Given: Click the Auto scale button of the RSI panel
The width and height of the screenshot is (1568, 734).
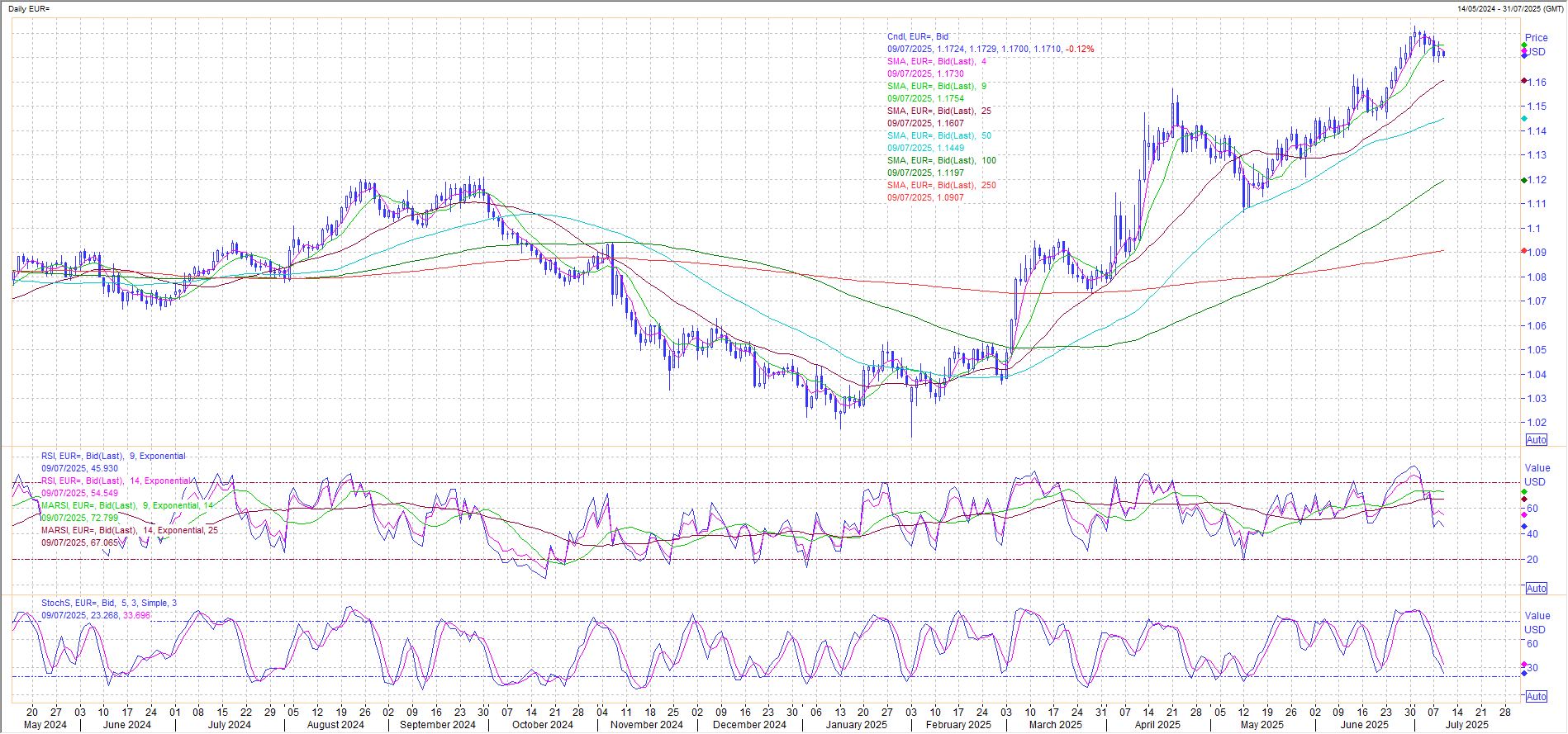Looking at the screenshot, I should point(1537,588).
